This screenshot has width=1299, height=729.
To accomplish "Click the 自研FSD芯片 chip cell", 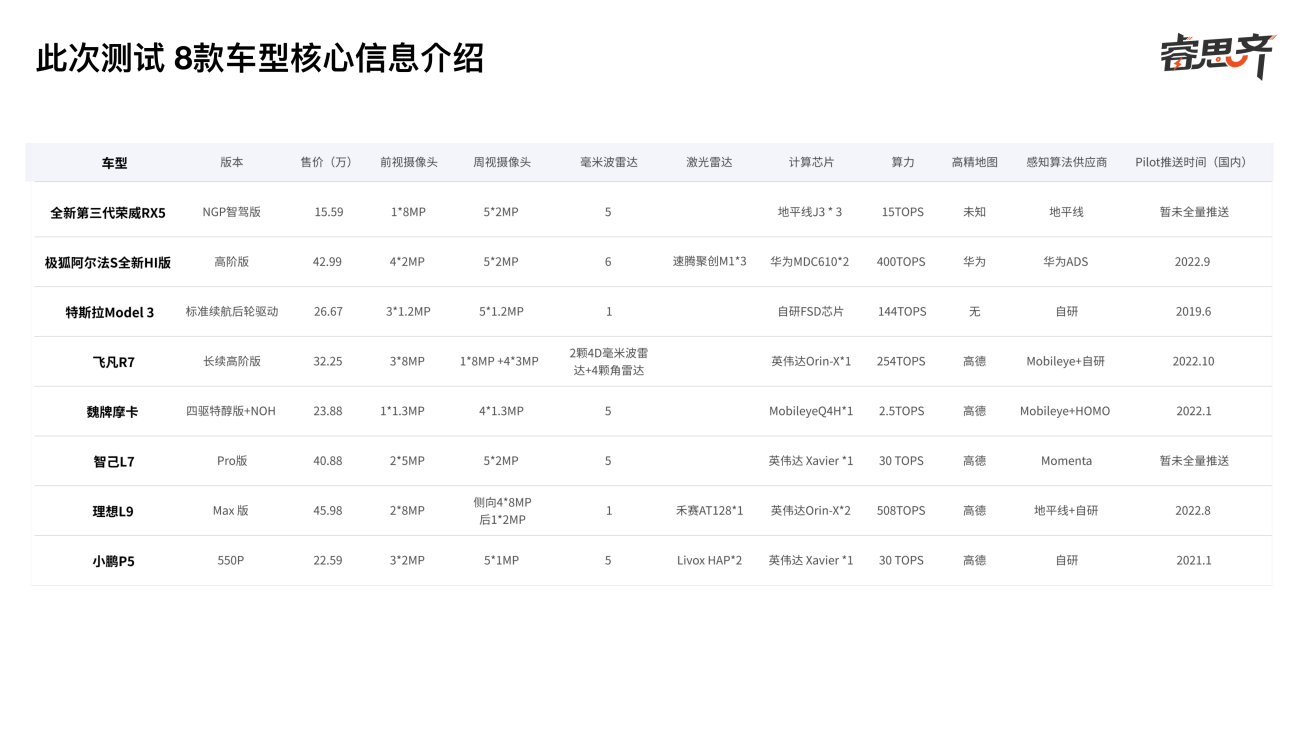I will click(810, 312).
